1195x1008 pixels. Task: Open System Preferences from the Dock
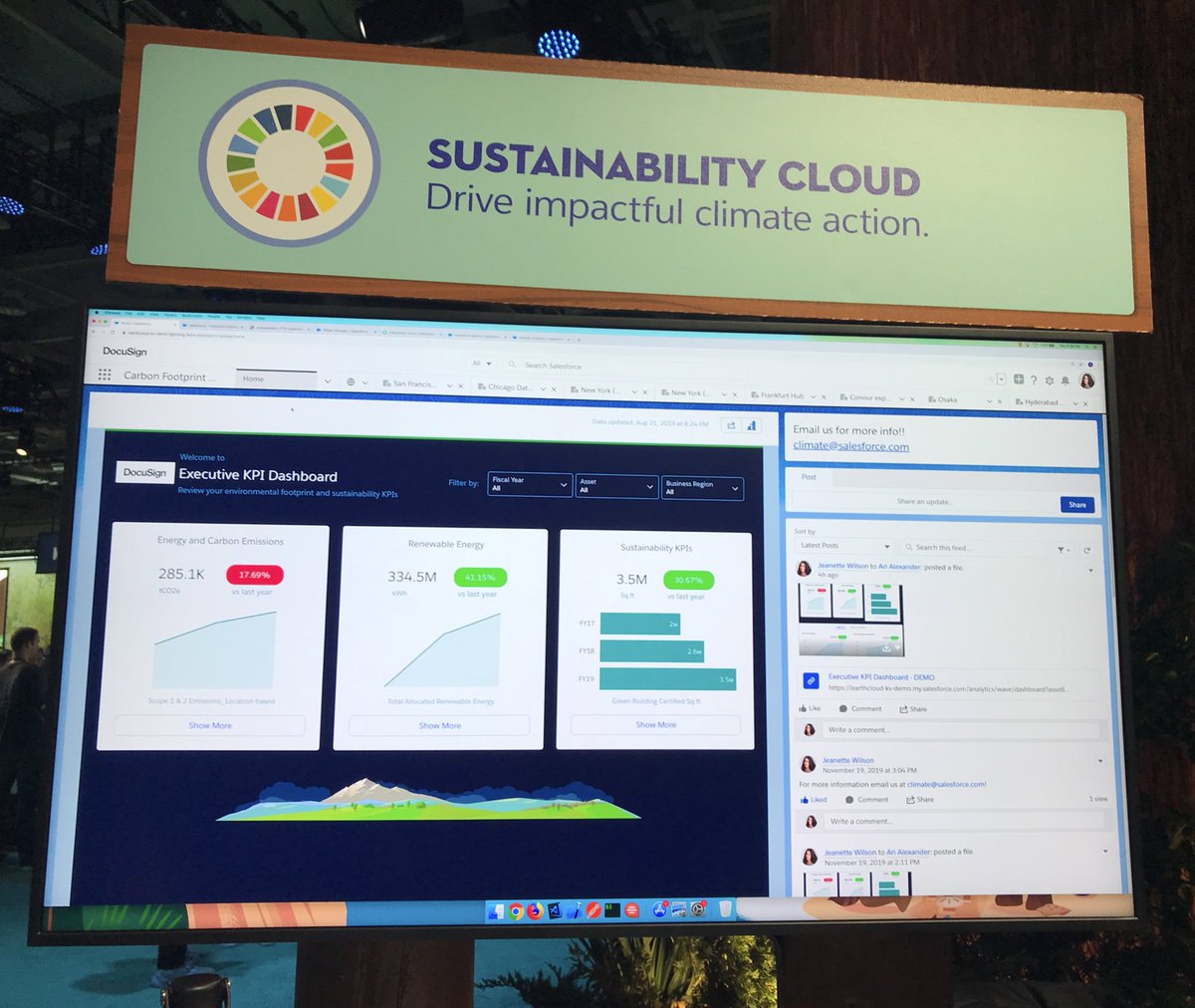(698, 908)
